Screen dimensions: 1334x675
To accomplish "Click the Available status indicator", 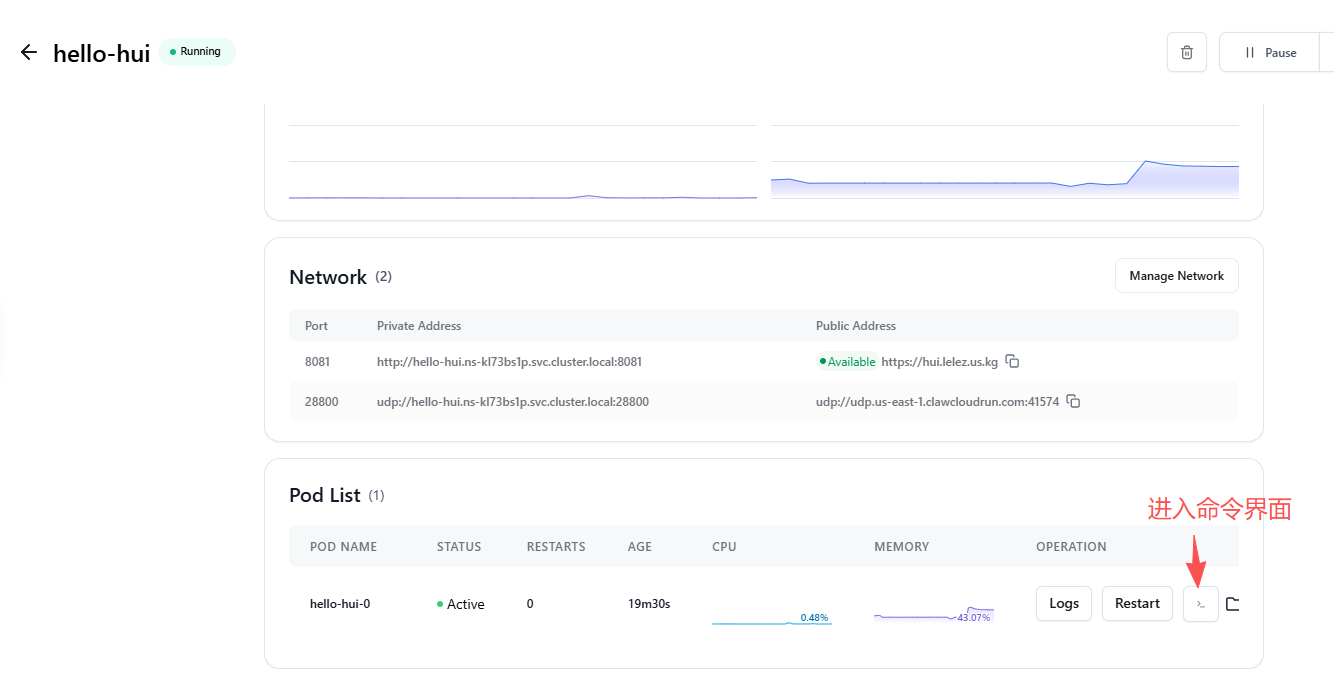I will coord(848,362).
